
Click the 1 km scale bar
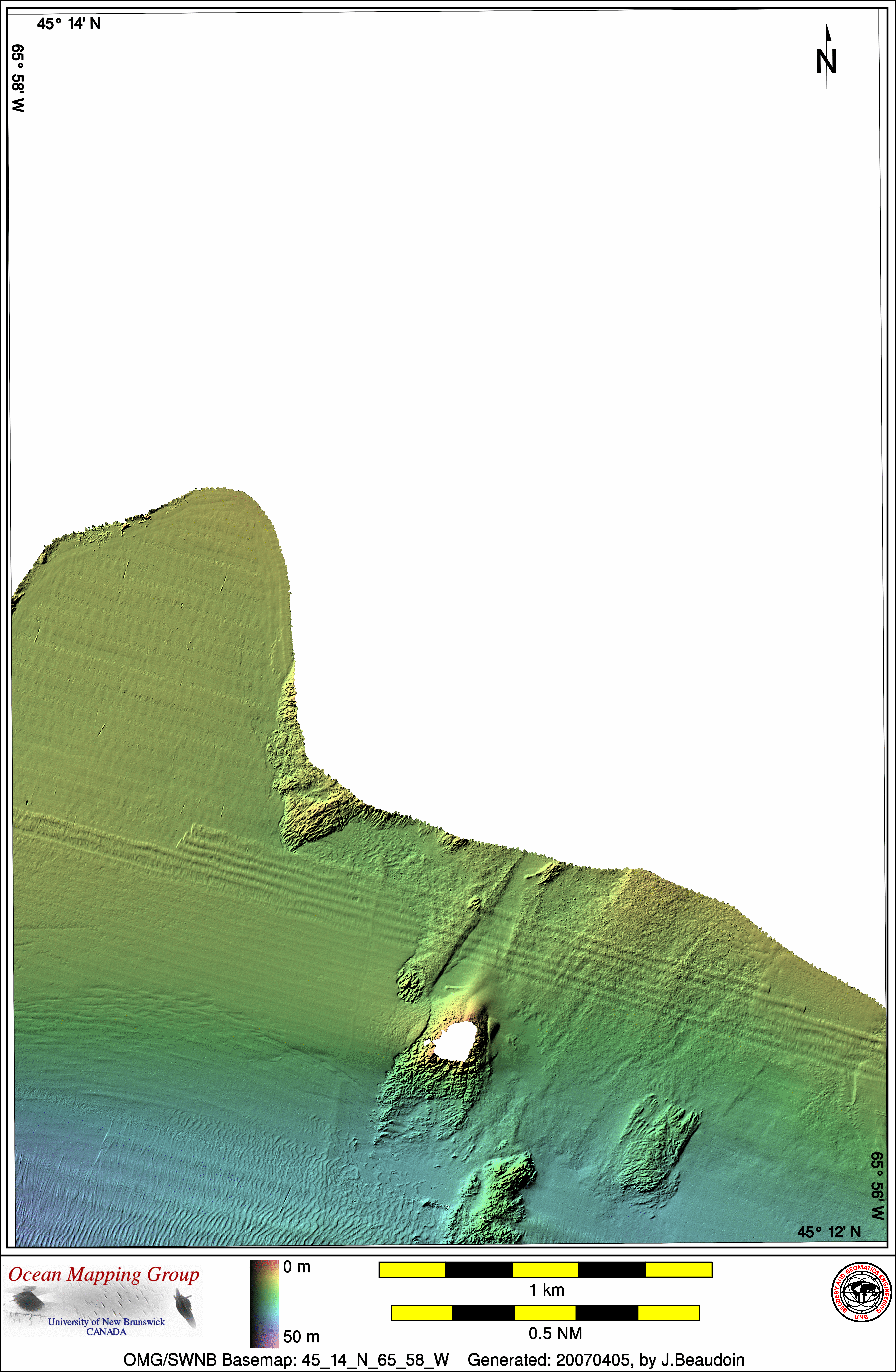point(545,1269)
